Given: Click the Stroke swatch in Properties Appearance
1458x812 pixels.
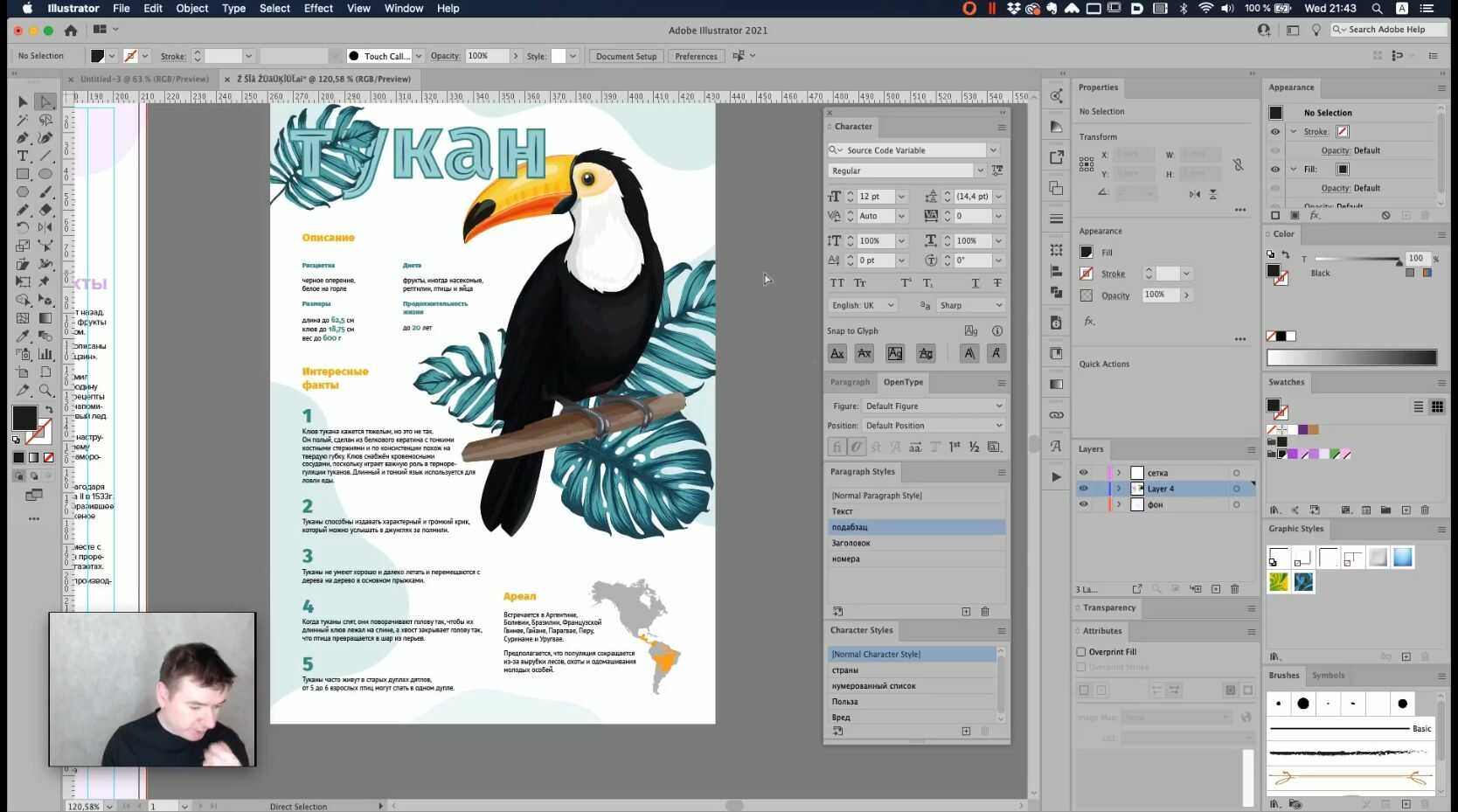Looking at the screenshot, I should click(x=1087, y=274).
